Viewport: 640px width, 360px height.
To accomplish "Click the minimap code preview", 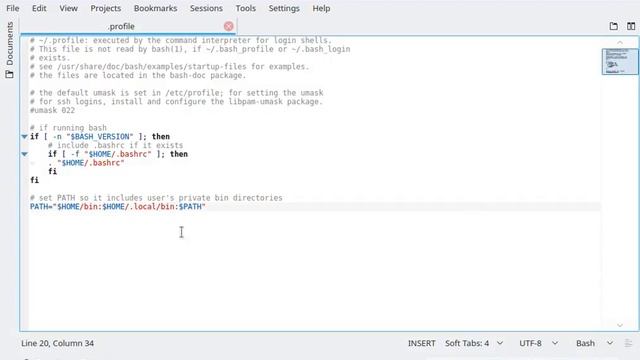I will tap(620, 62).
